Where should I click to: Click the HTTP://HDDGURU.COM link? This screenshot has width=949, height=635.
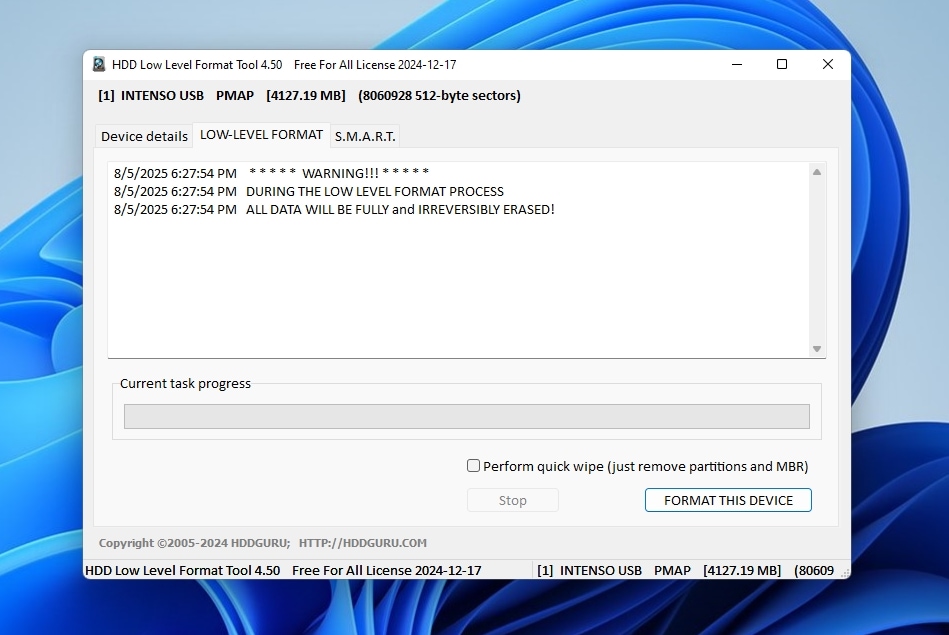363,543
